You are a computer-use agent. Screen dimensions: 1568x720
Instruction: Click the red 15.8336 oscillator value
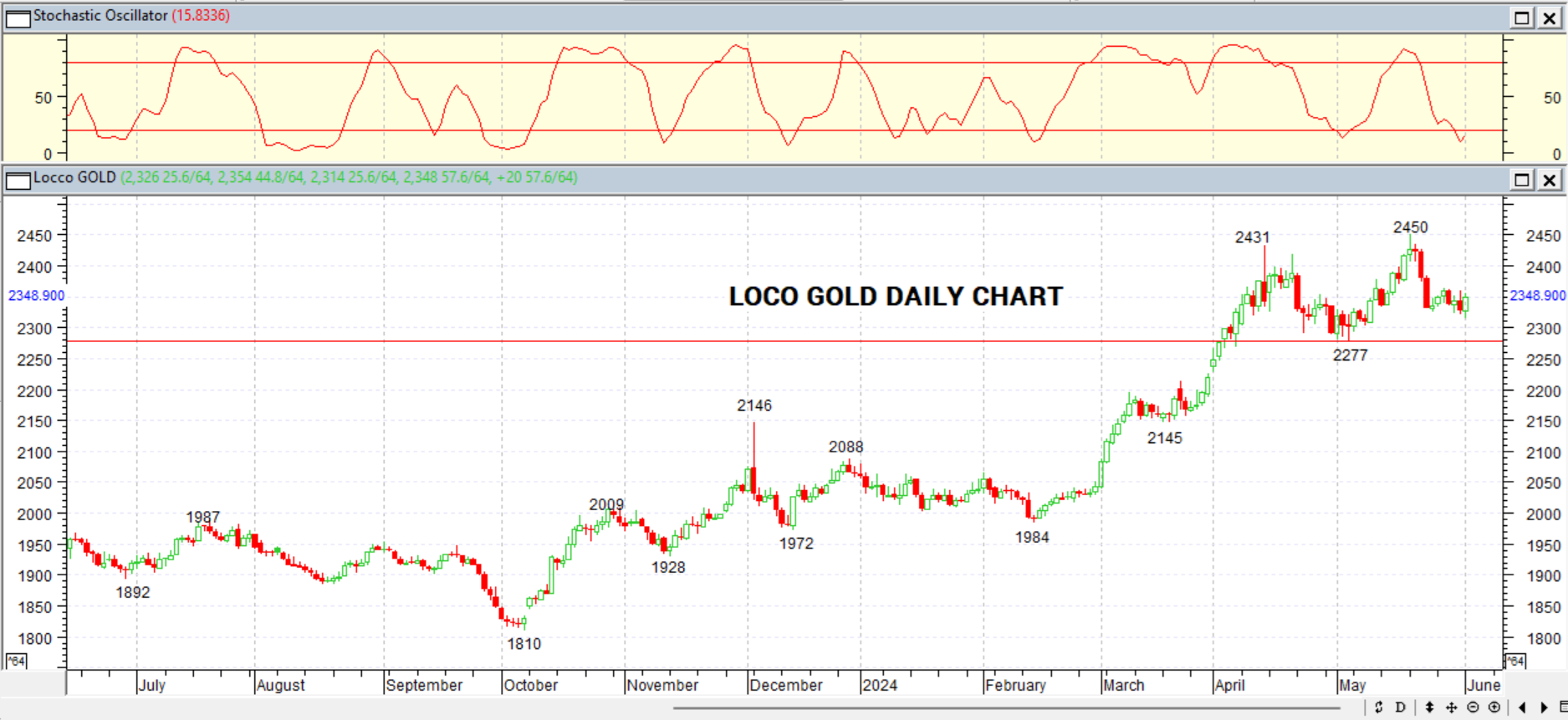[201, 16]
